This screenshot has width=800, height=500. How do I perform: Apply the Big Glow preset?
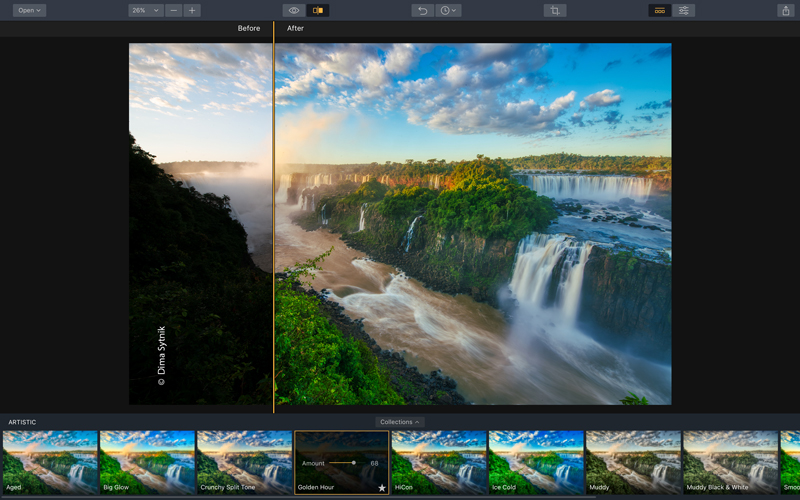click(x=147, y=462)
